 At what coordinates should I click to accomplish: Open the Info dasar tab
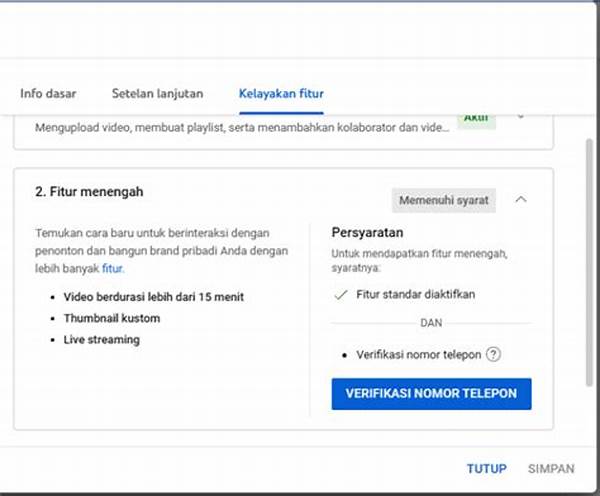tap(49, 94)
